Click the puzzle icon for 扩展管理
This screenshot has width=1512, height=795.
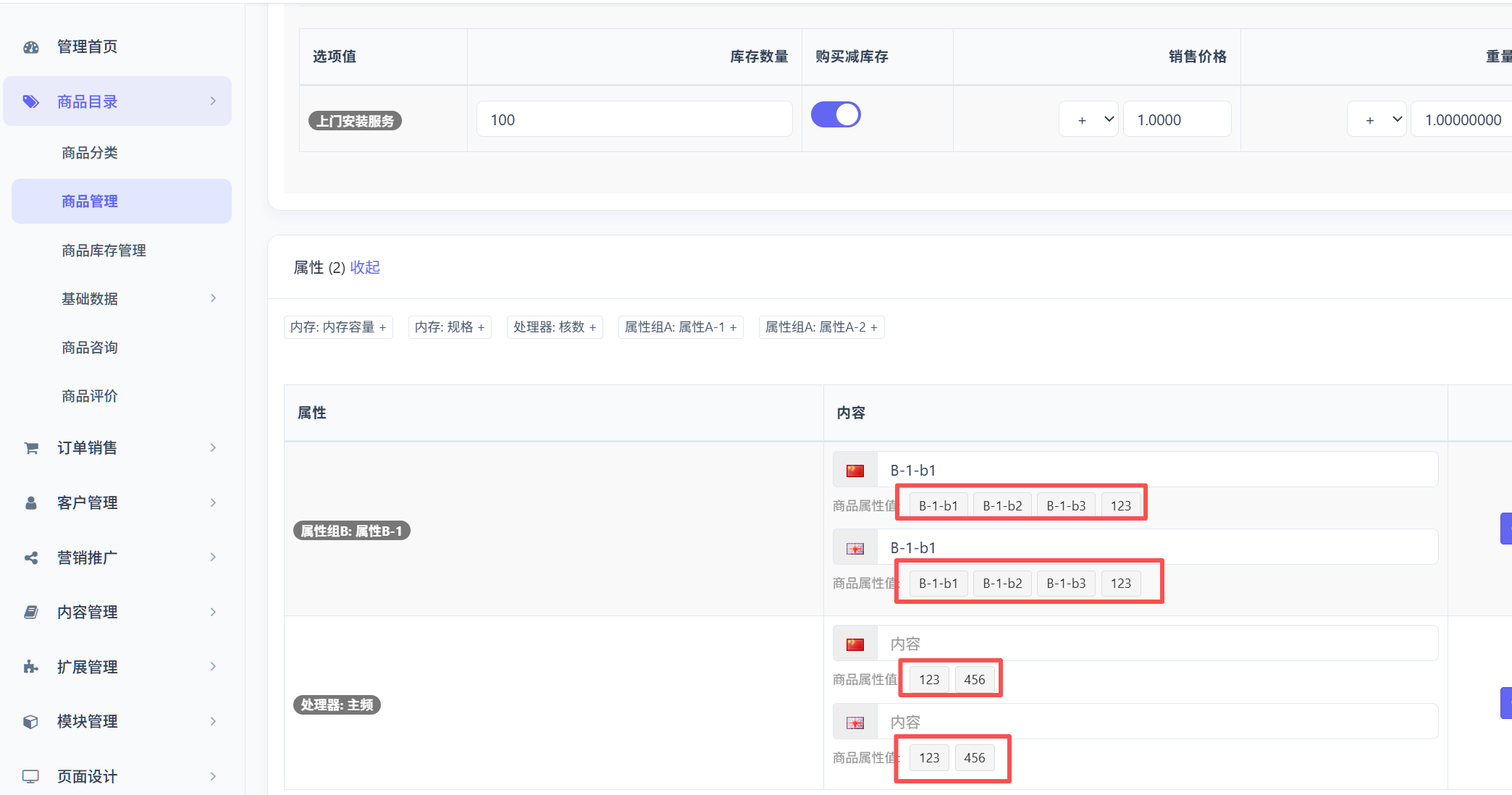point(31,667)
